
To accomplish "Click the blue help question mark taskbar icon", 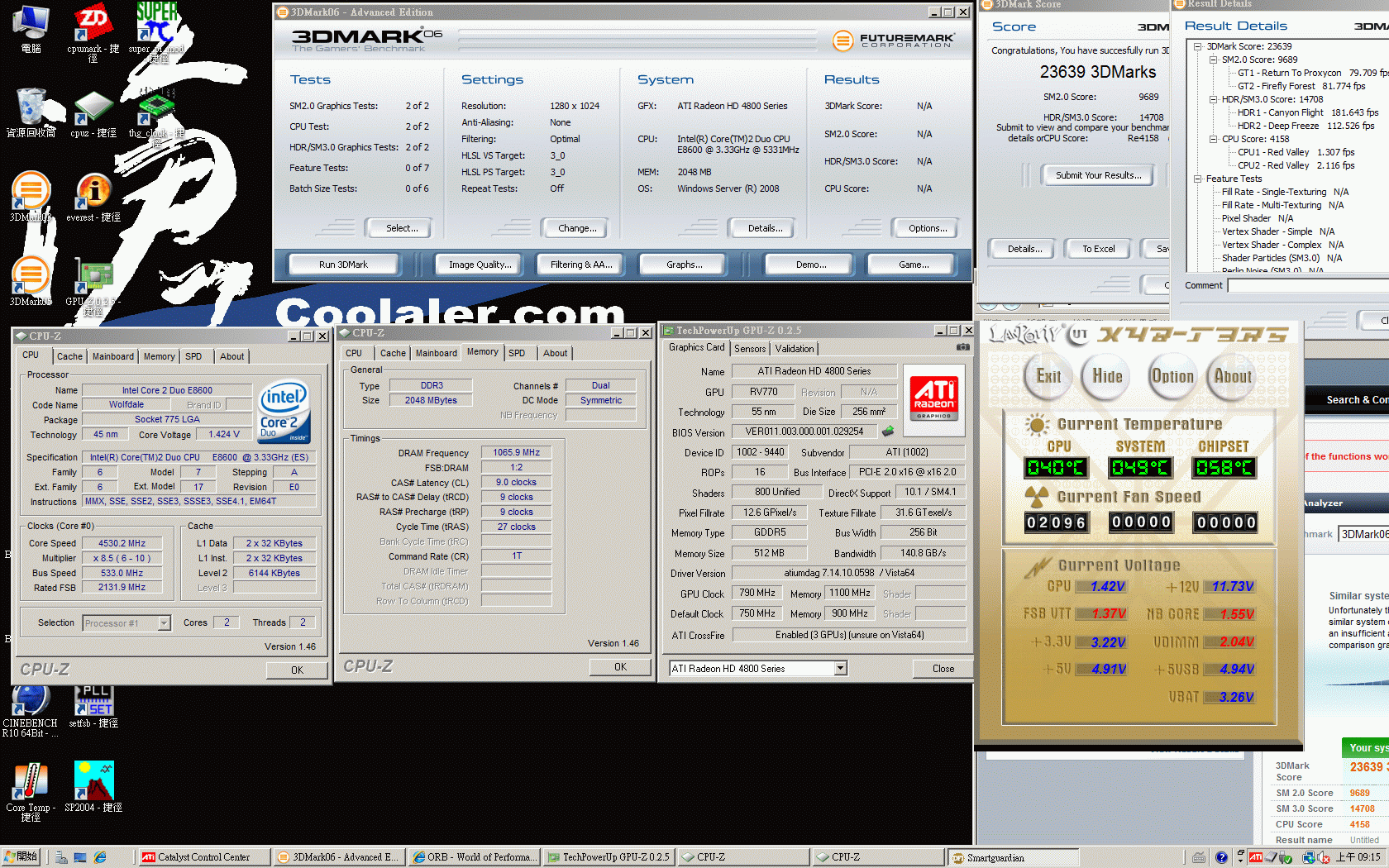I will [1221, 857].
